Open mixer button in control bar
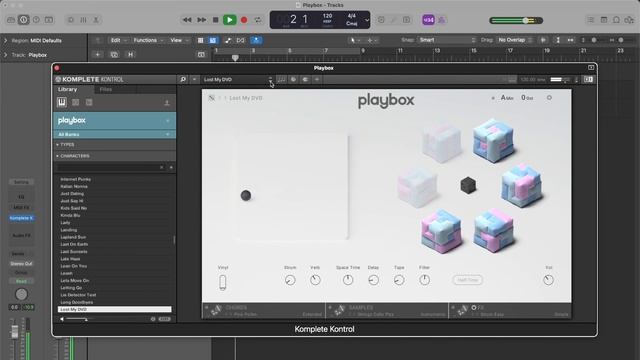 (x=83, y=20)
